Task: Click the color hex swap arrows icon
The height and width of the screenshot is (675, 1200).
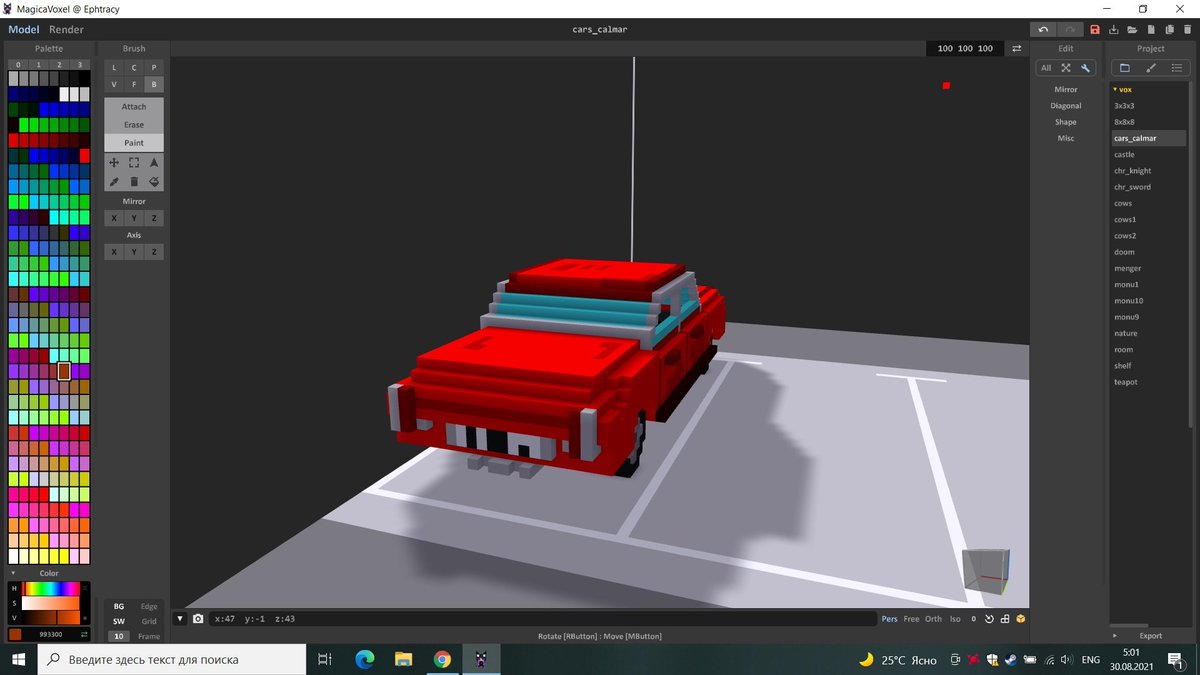Action: [x=84, y=635]
